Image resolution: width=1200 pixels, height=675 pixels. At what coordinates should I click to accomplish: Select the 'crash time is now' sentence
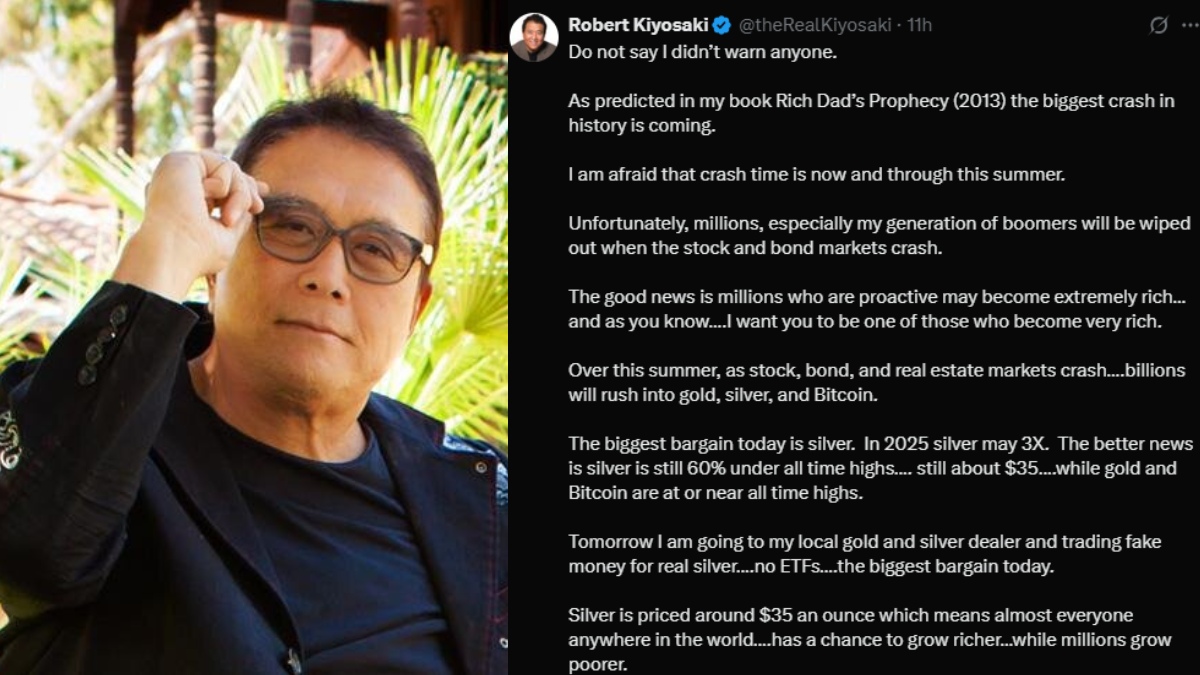817,175
